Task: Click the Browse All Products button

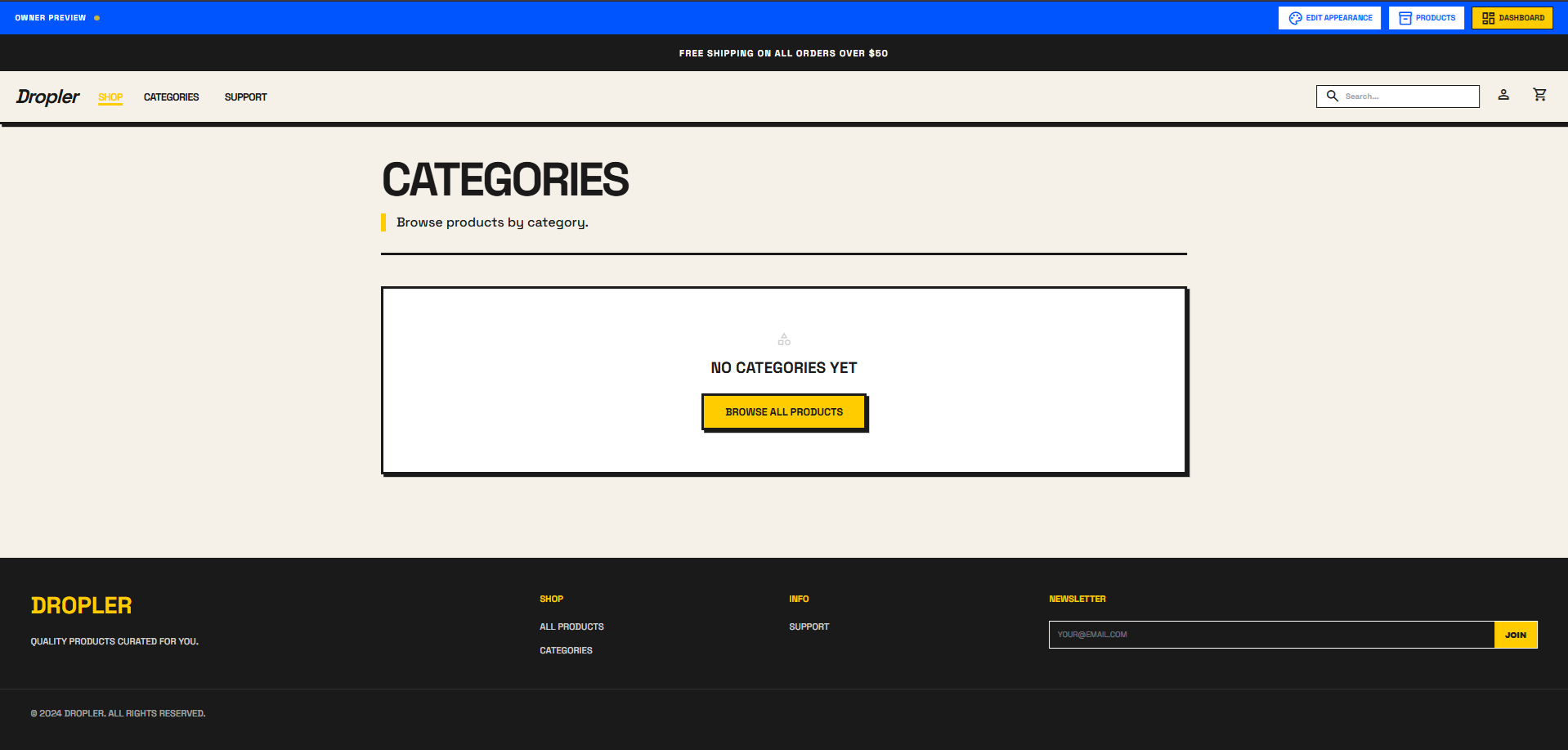Action: tap(783, 411)
